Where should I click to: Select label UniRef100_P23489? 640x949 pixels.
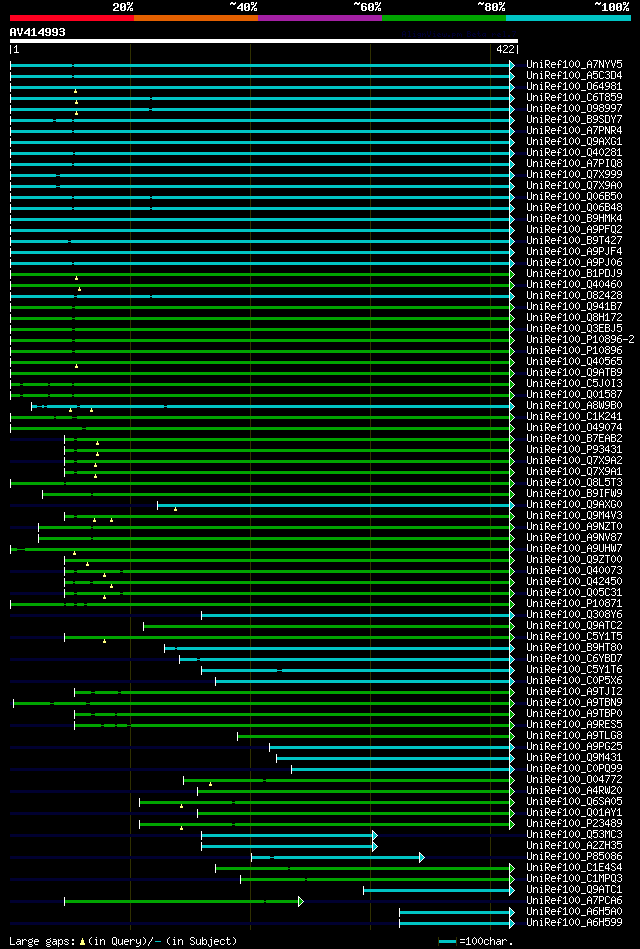(575, 823)
